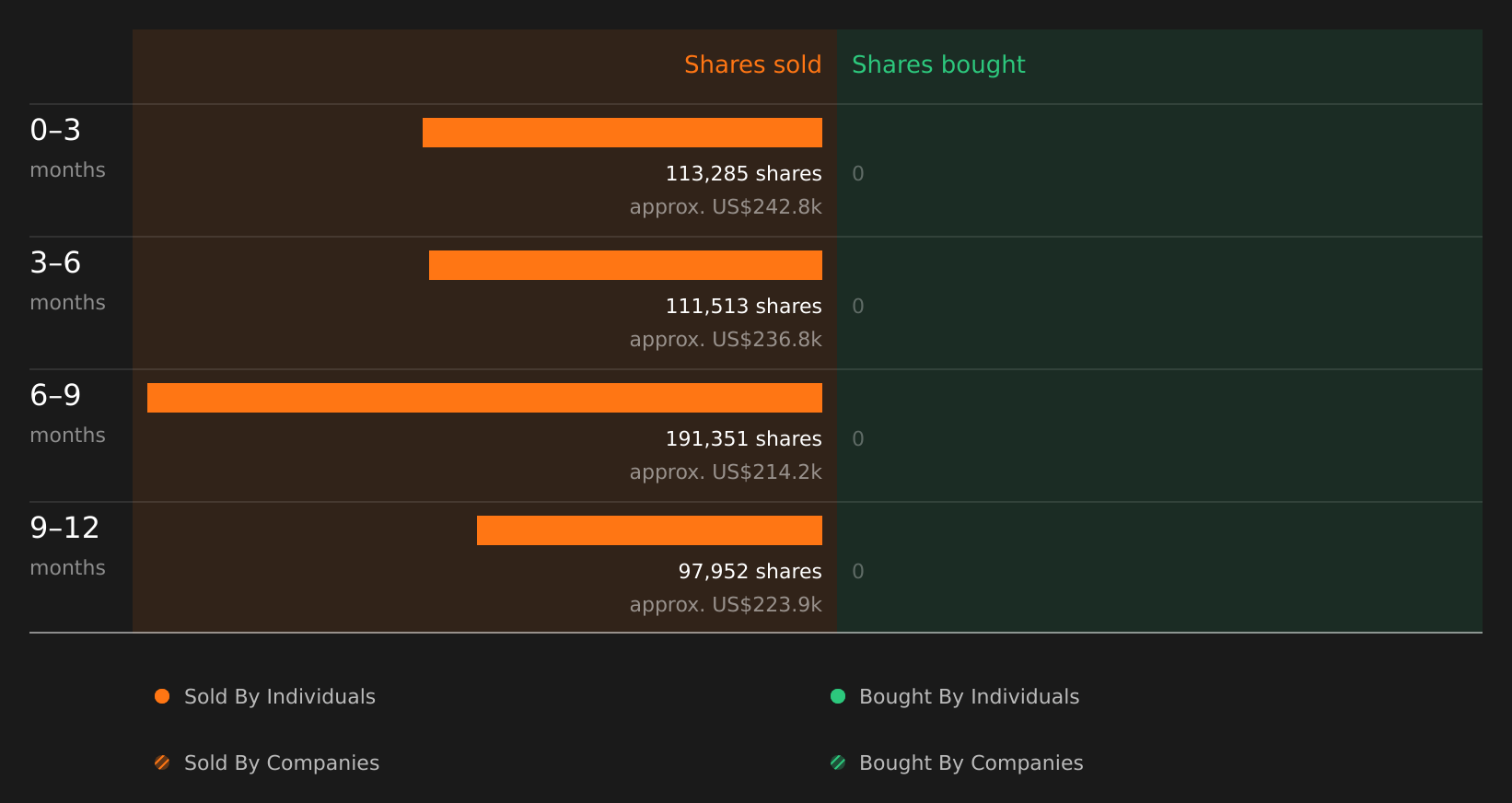Click the bought value 0 in 3–6 months row
Viewport: 1512px width, 803px height.
pyautogui.click(x=858, y=307)
